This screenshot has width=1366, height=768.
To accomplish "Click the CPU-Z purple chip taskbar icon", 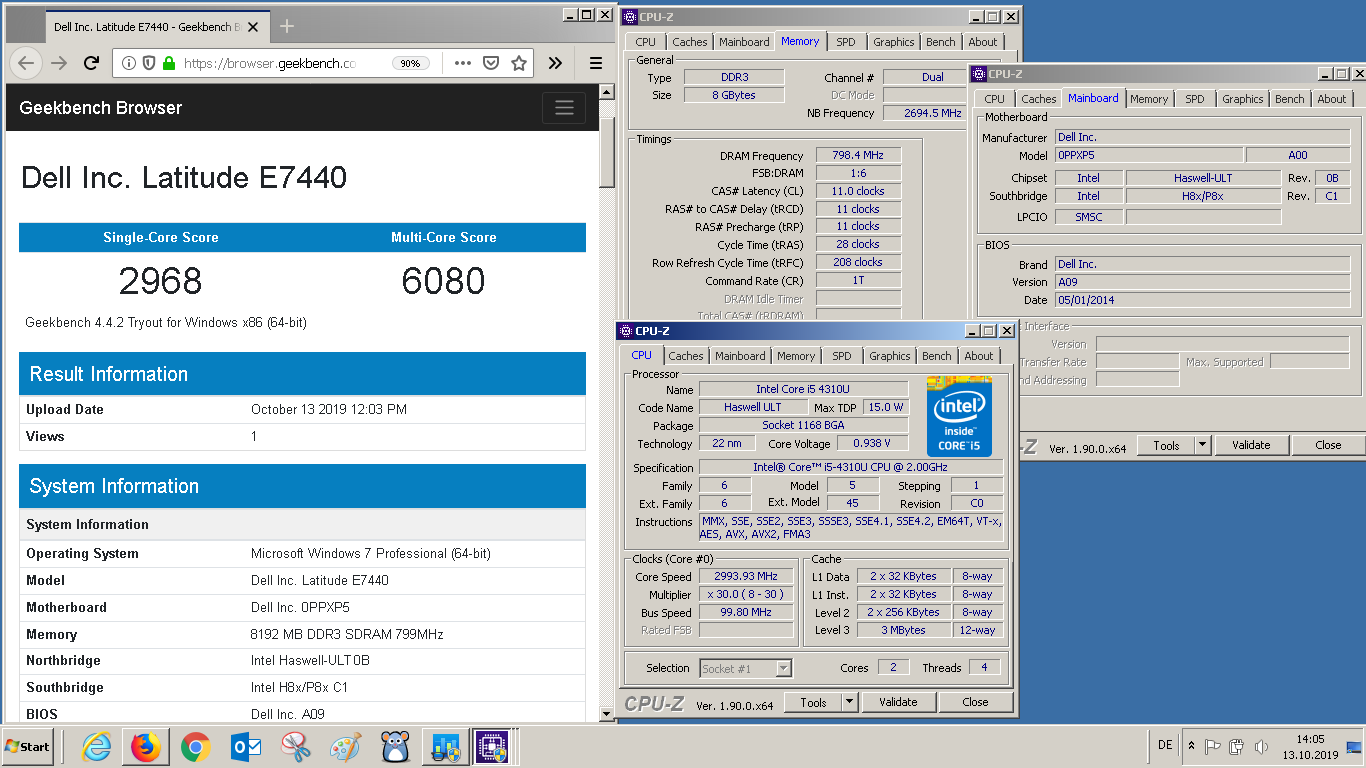I will (492, 746).
